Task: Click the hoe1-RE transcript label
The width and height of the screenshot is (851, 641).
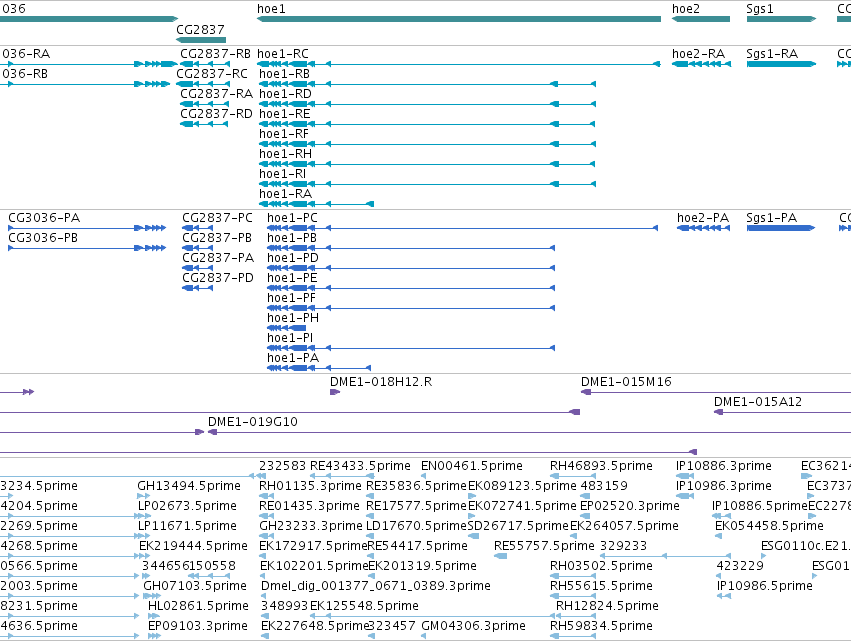Action: (x=285, y=114)
